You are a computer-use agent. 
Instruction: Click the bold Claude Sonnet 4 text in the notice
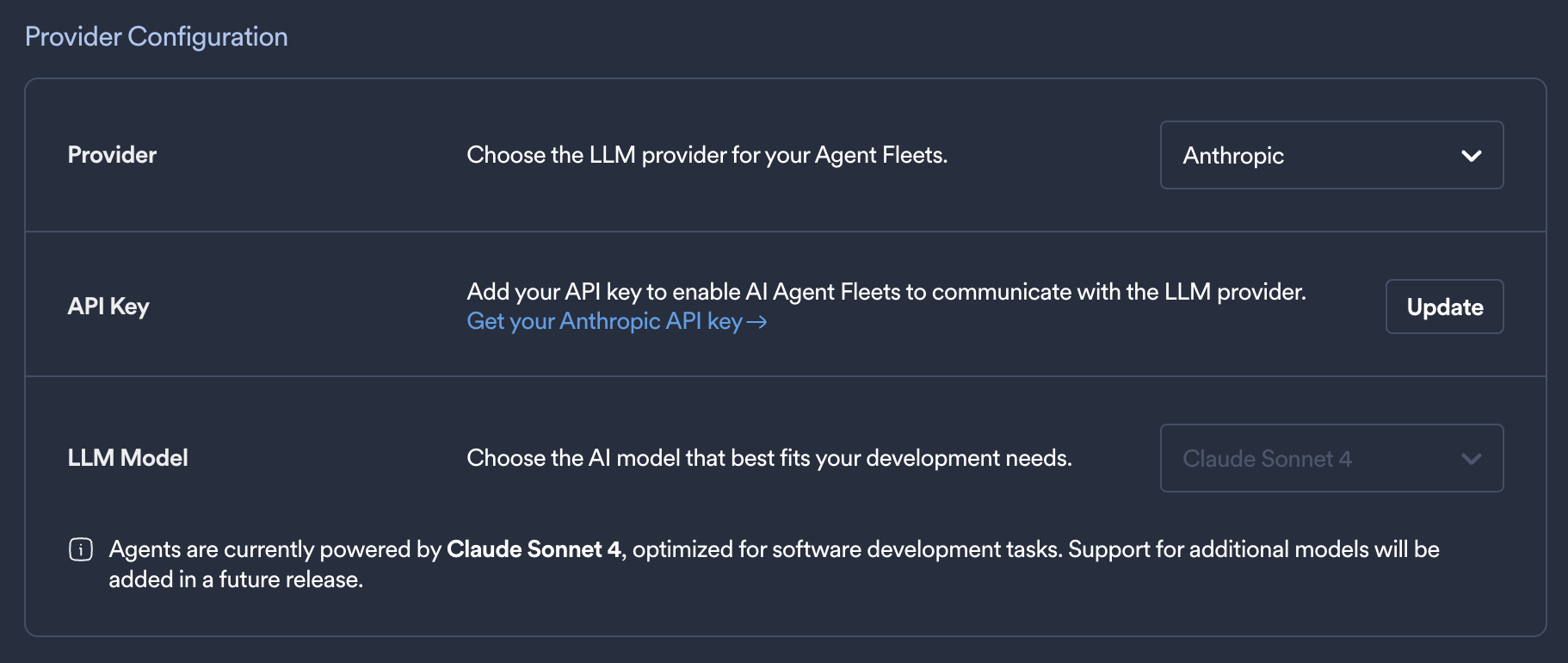pos(534,548)
